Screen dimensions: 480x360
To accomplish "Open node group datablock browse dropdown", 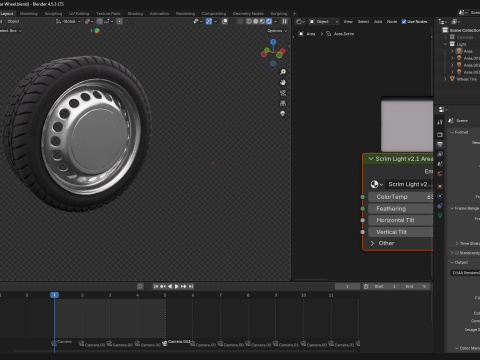I will 377,184.
